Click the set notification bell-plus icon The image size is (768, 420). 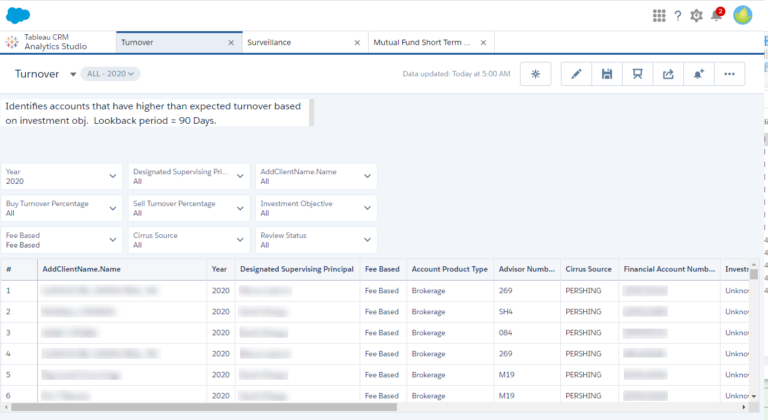click(698, 74)
